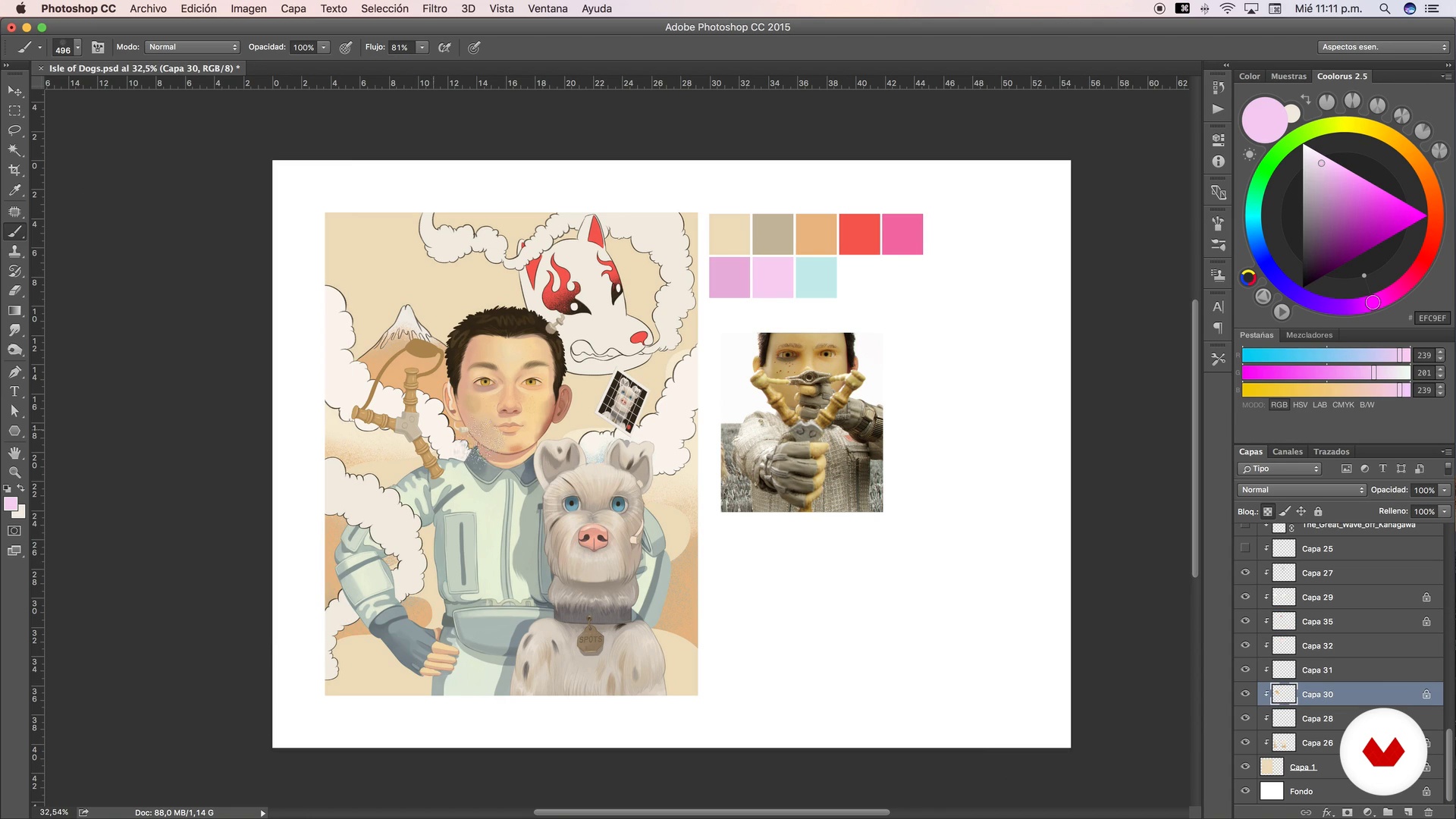Image resolution: width=1456 pixels, height=819 pixels.
Task: Open the Relleno fill slider dropdown
Action: coord(1445,512)
